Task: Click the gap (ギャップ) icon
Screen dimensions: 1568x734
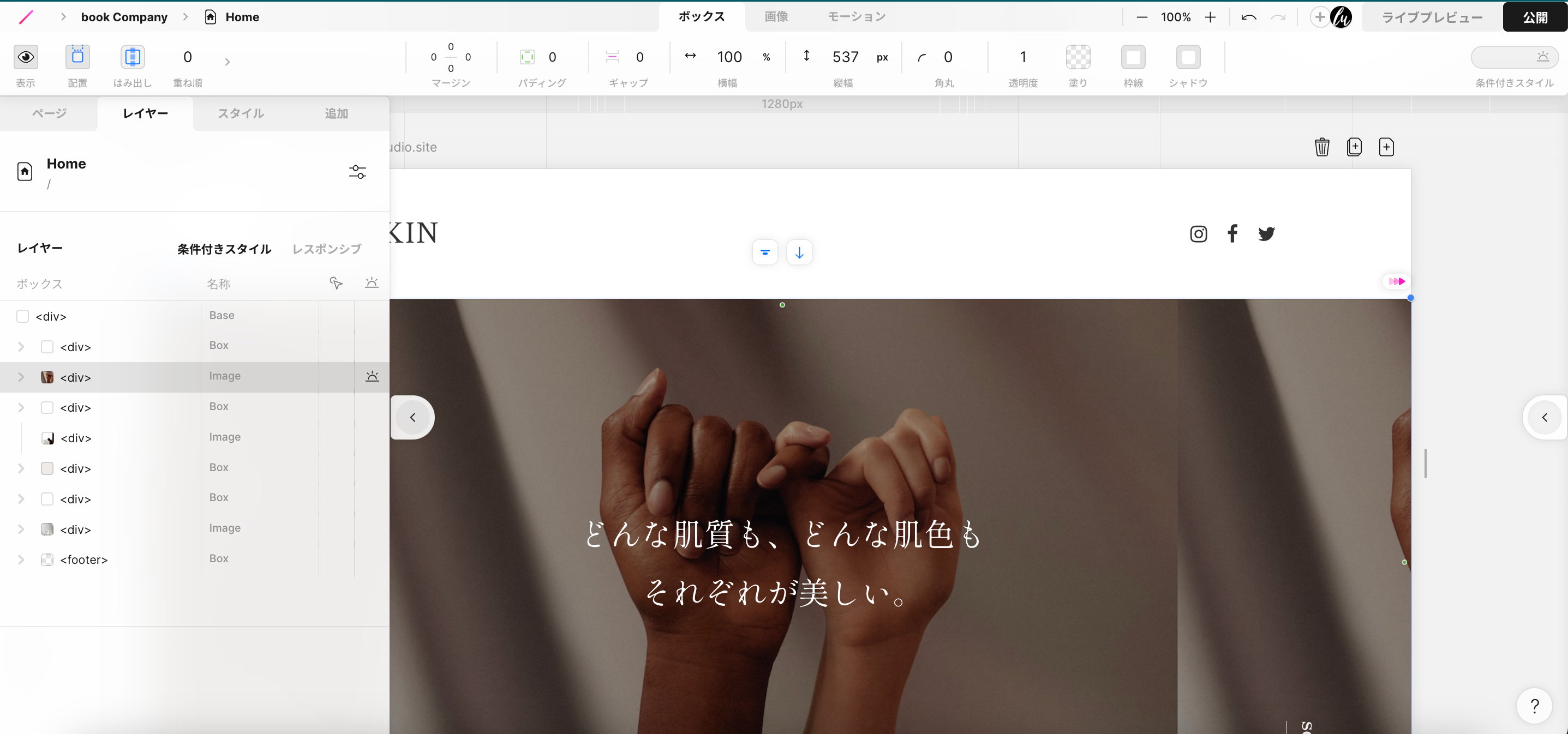Action: pos(612,57)
